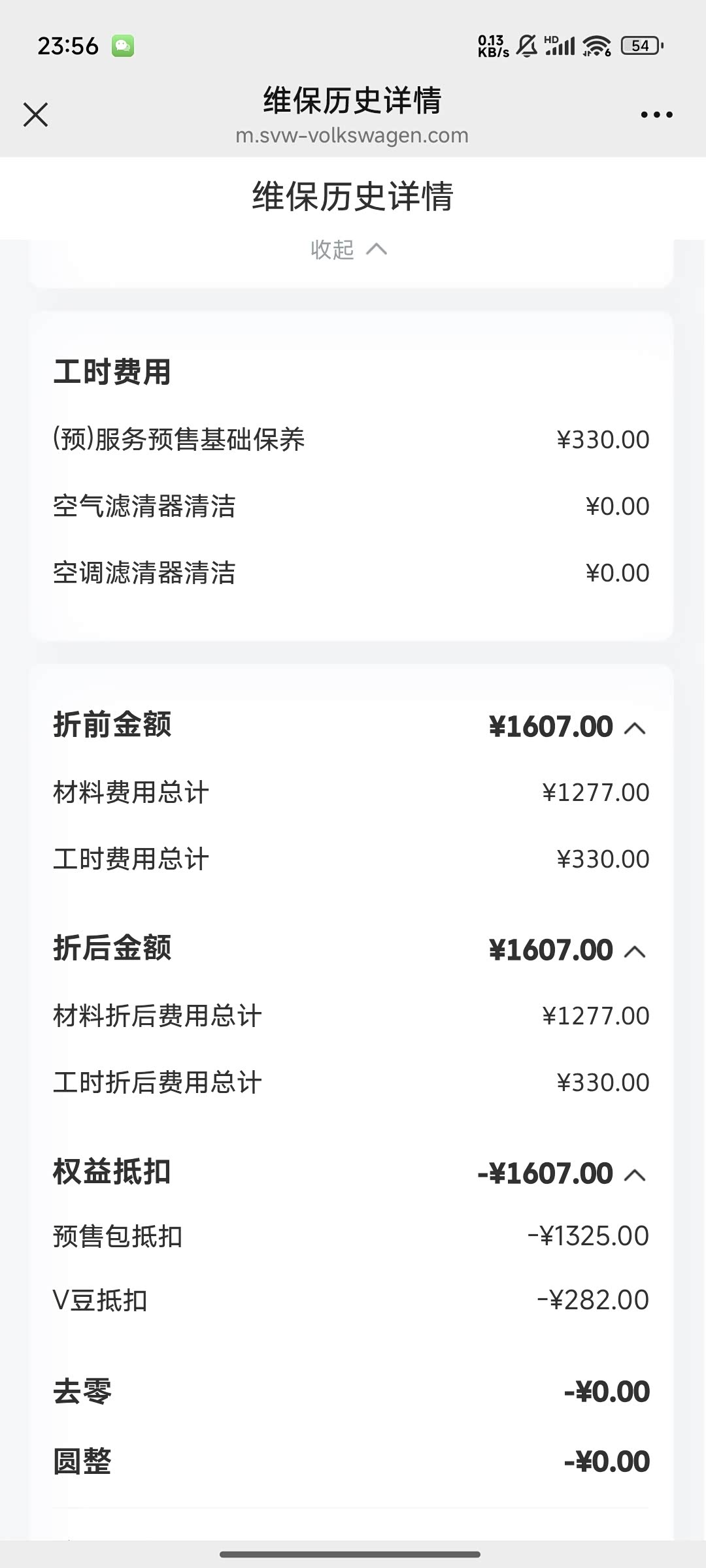Tap the 材料费用总计 ¥1277.00 row
The height and width of the screenshot is (1568, 706).
[350, 792]
